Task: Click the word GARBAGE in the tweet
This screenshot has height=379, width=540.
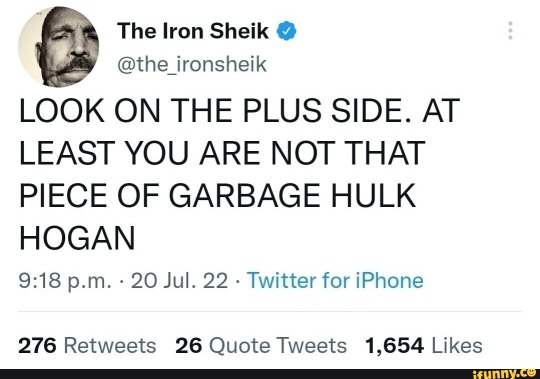Action: coord(244,196)
